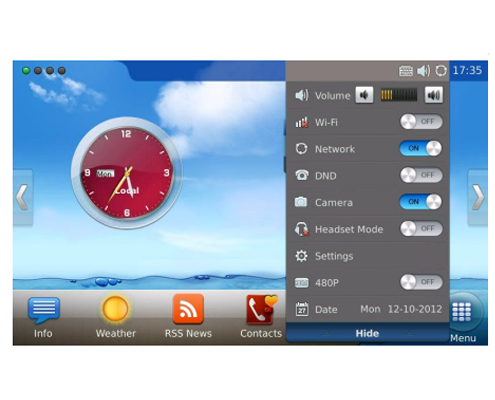Disable the Network toggle

click(x=421, y=148)
